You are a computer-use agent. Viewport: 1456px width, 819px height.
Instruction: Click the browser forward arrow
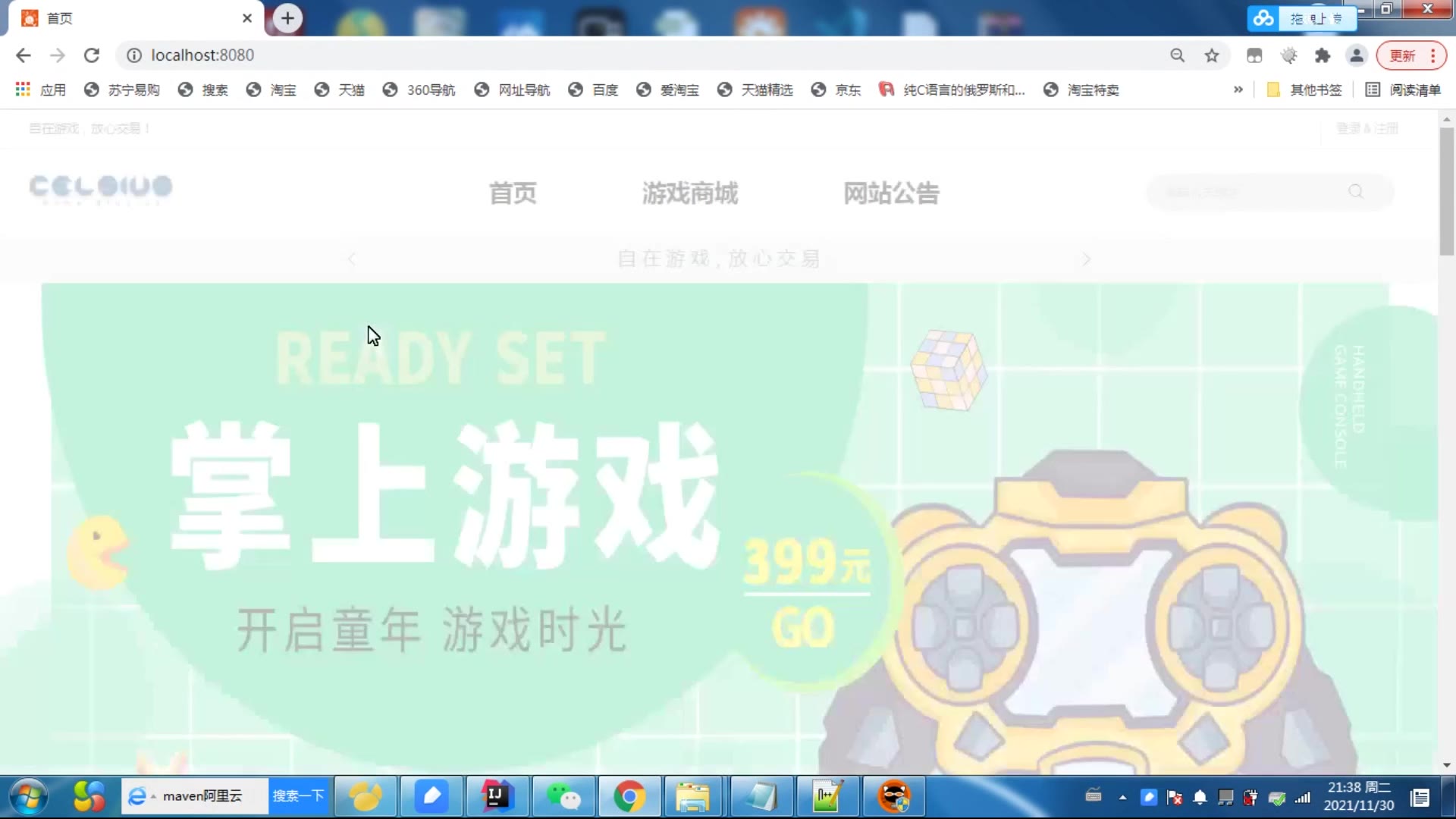58,55
